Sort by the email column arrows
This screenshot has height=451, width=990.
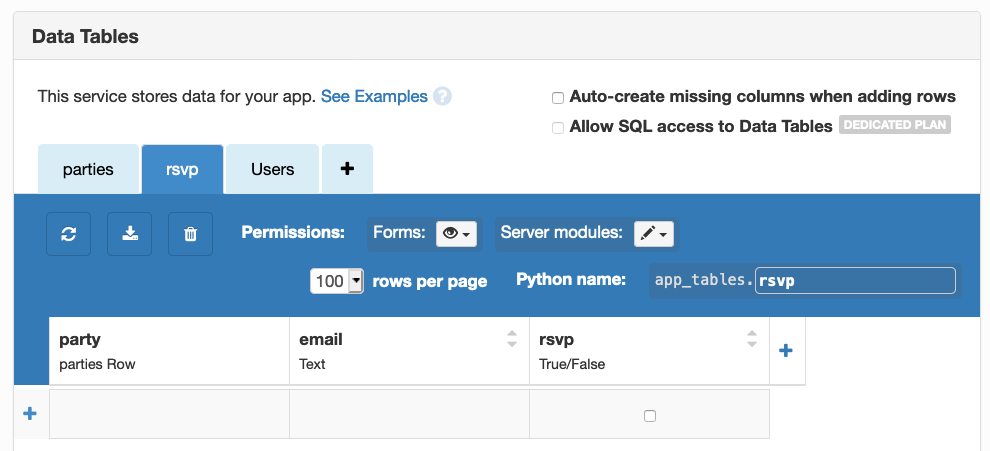(512, 340)
